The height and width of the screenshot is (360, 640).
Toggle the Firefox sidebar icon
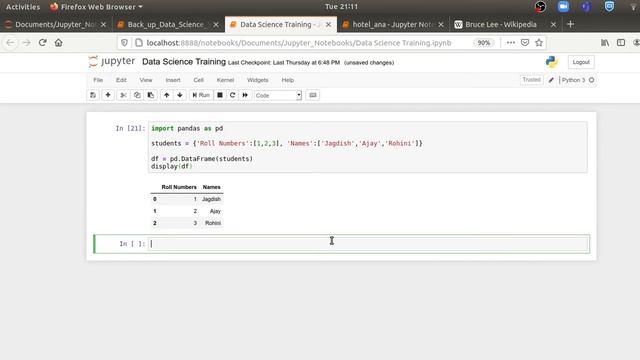[621, 42]
